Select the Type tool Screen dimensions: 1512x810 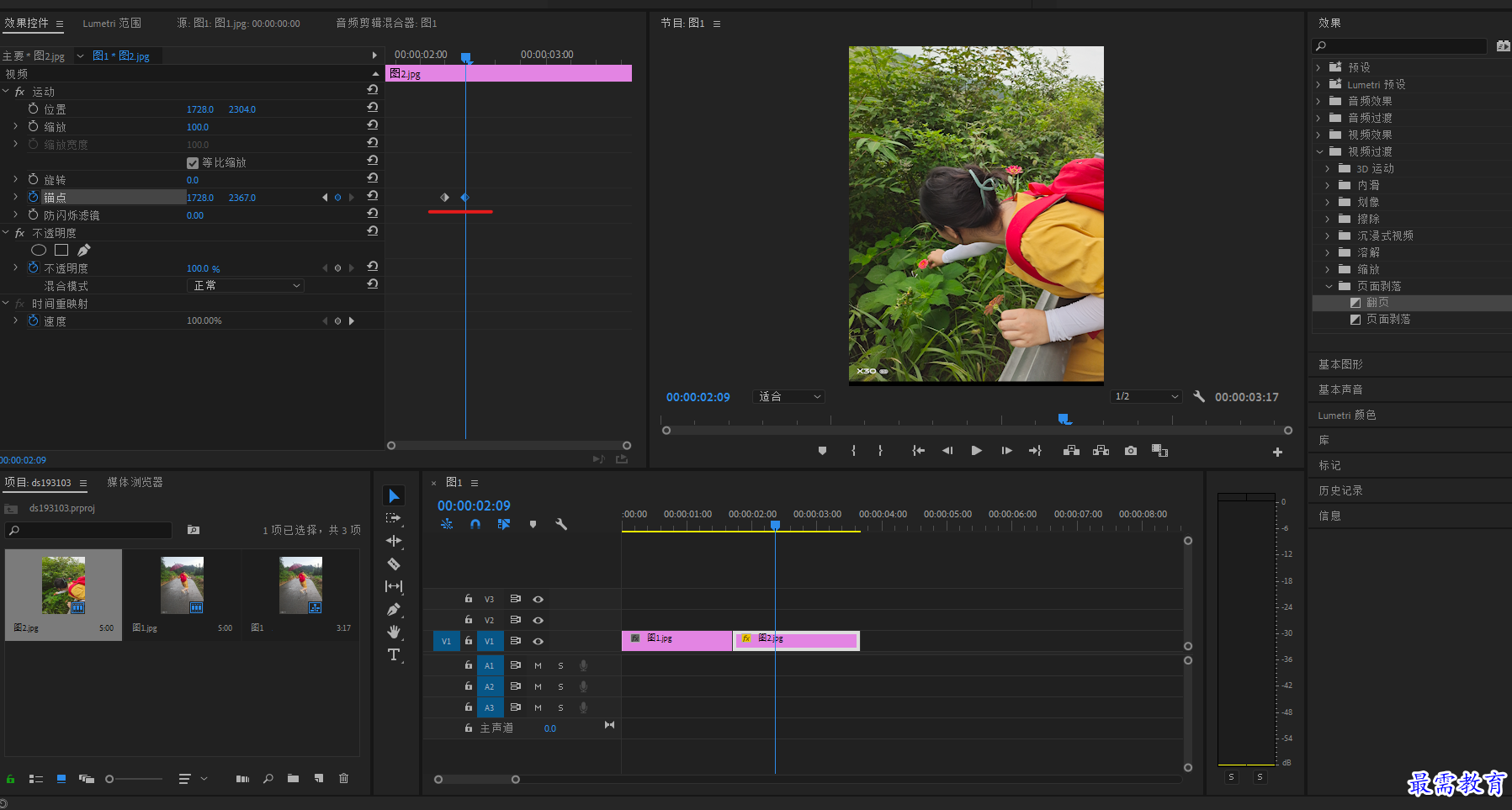point(393,654)
